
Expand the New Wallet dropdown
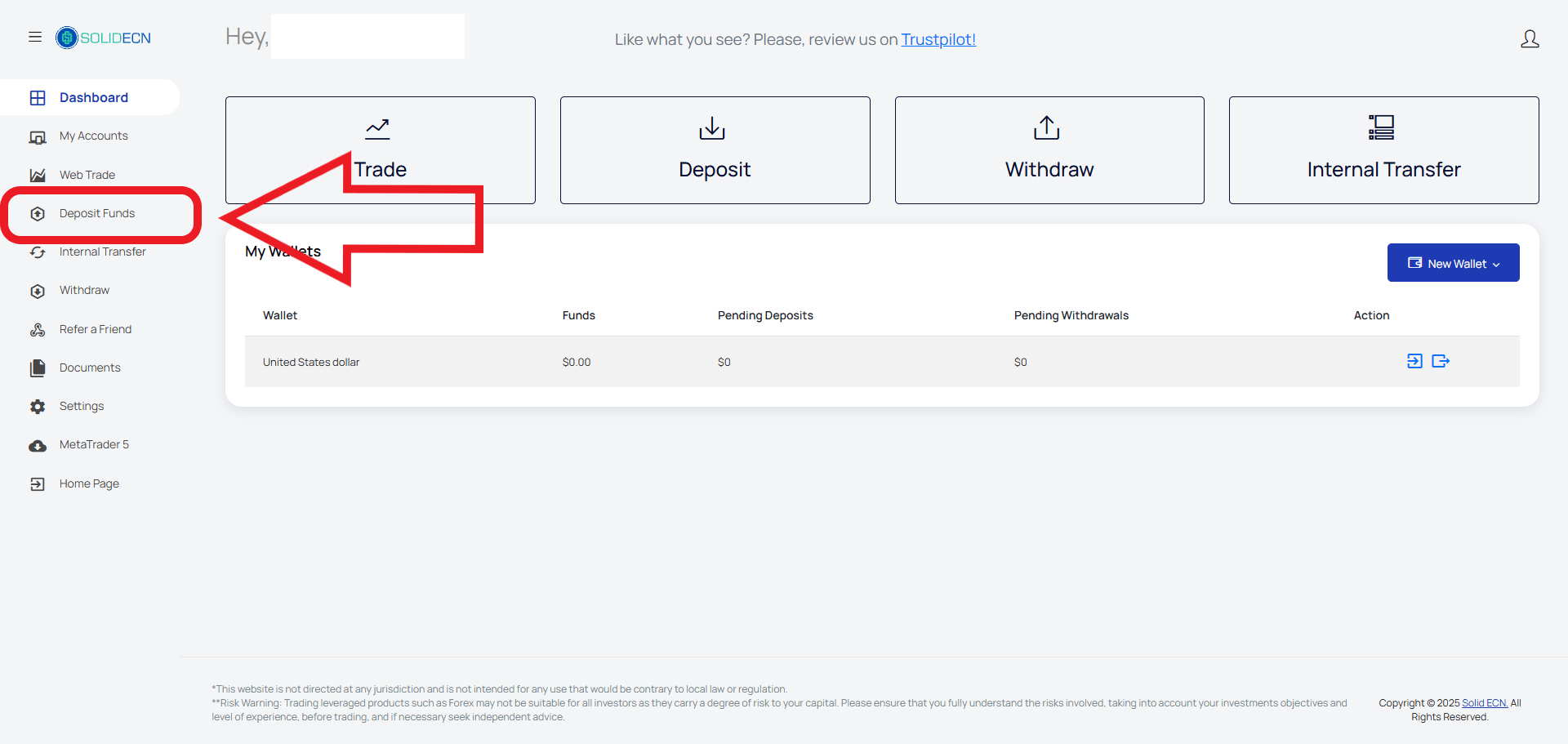click(1454, 263)
